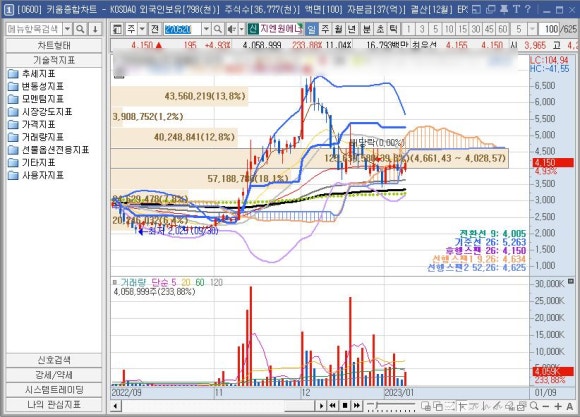Select the 초 second period
The height and width of the screenshot is (417, 580).
pos(380,29)
